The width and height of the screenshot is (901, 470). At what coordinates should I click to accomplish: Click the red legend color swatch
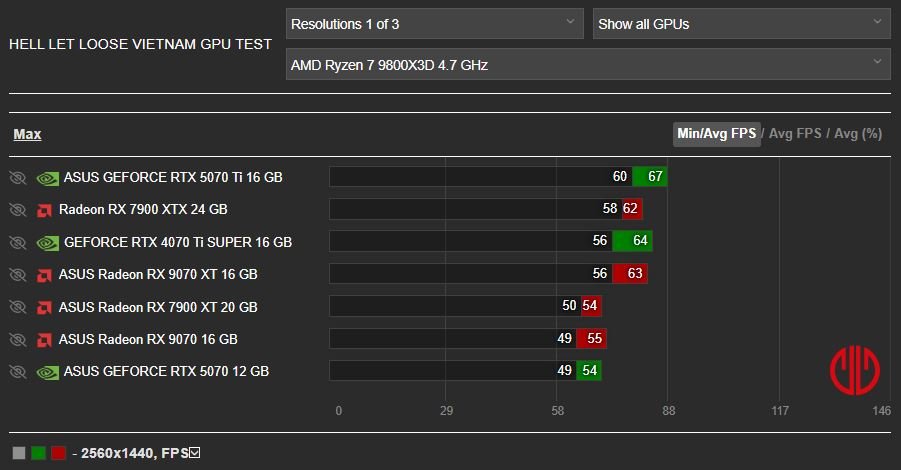(58, 453)
